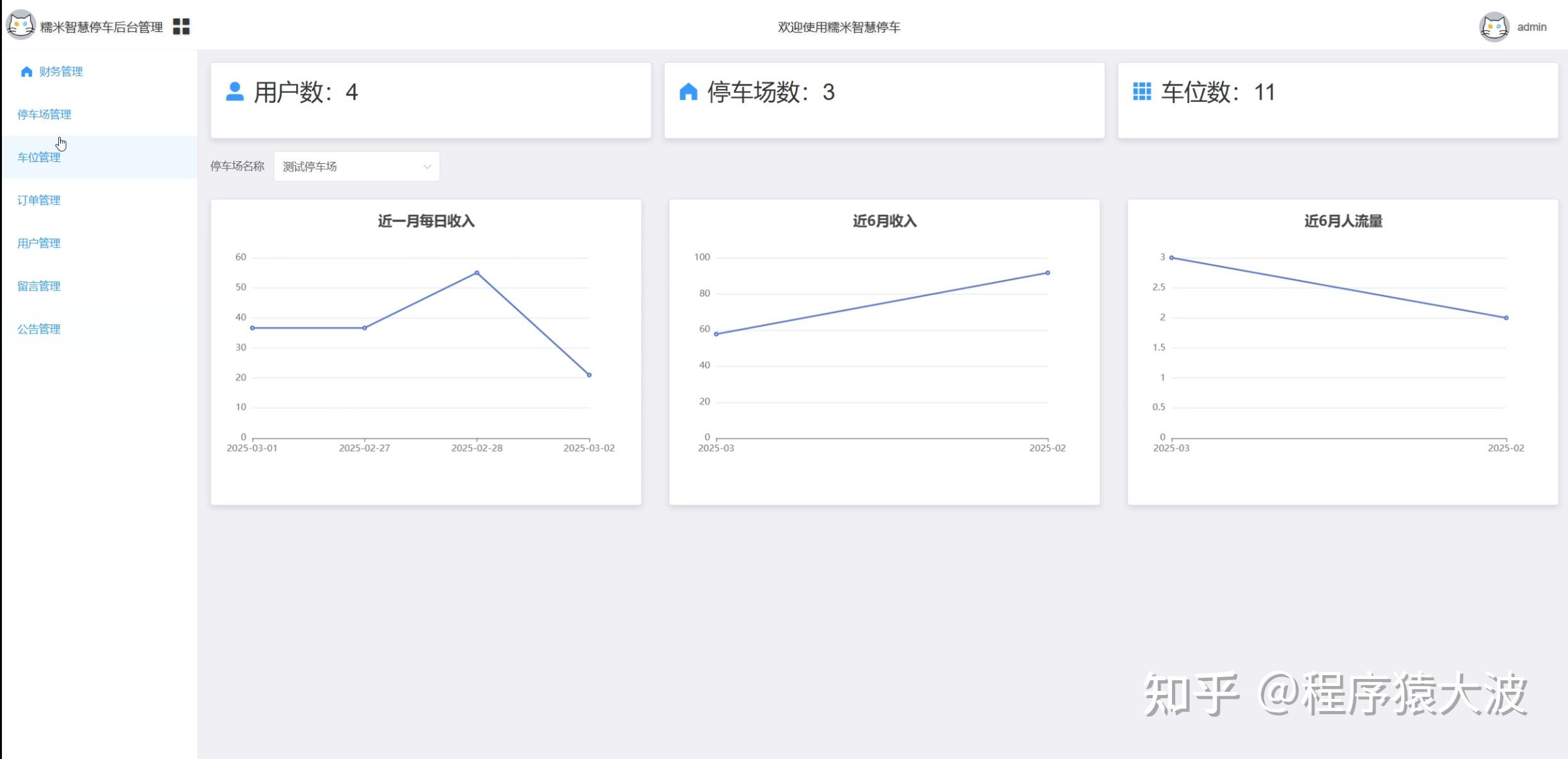1568x759 pixels.
Task: Click the dropdown arrow showing 测试停车场
Action: coord(427,166)
